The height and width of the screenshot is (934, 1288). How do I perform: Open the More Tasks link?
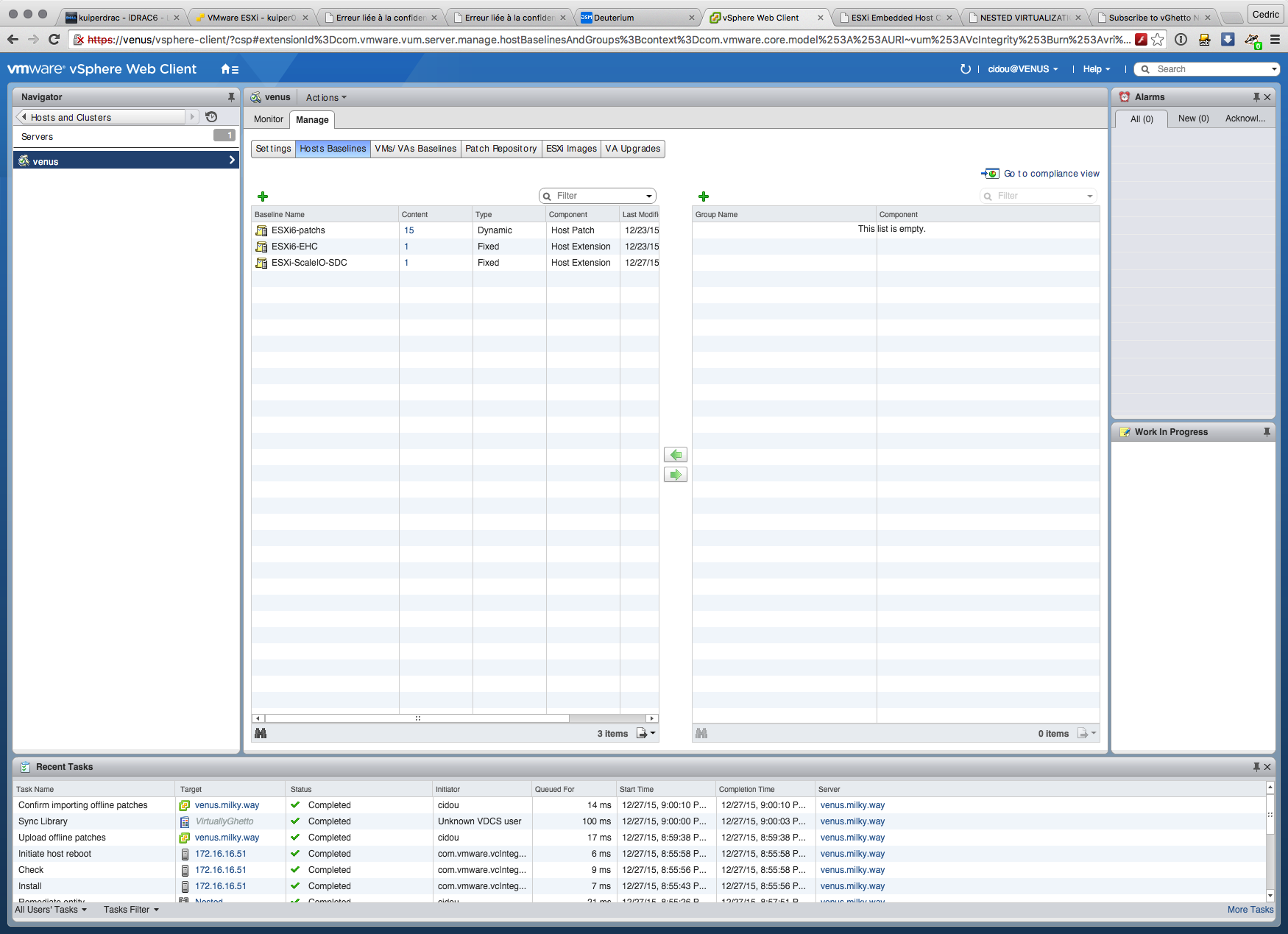[x=1250, y=910]
